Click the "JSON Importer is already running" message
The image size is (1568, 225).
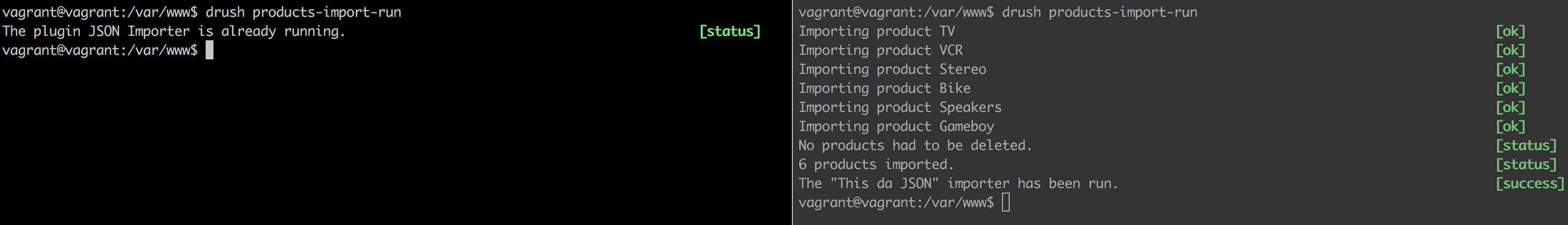click(x=173, y=31)
